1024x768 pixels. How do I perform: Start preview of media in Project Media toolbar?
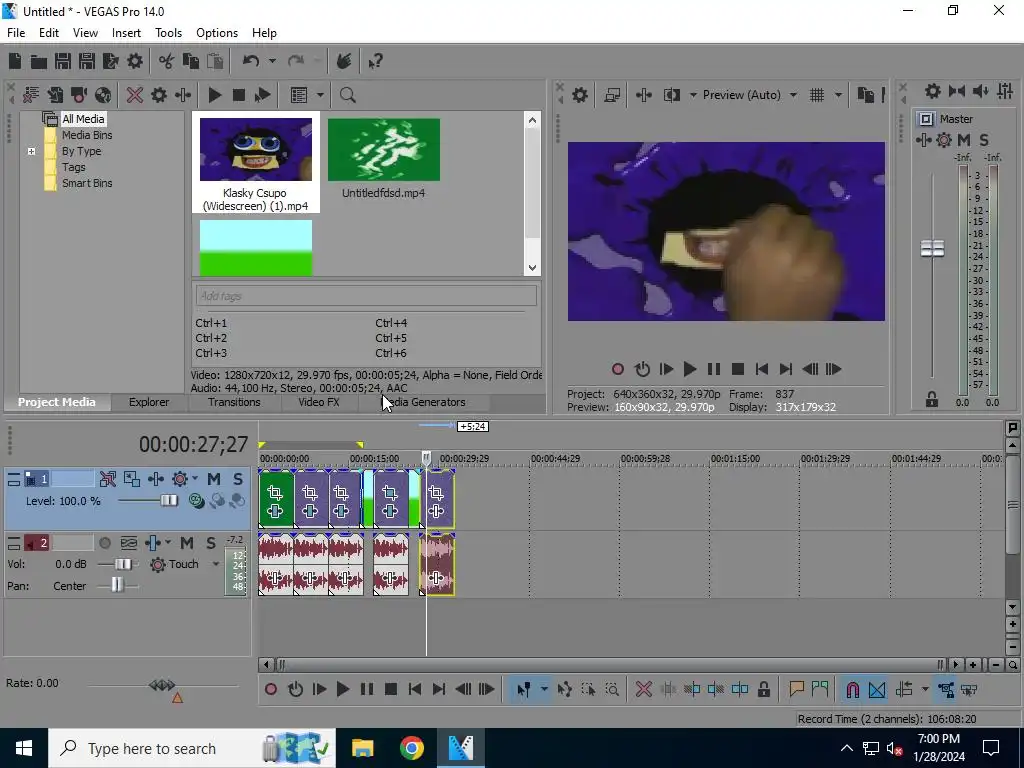click(x=215, y=95)
